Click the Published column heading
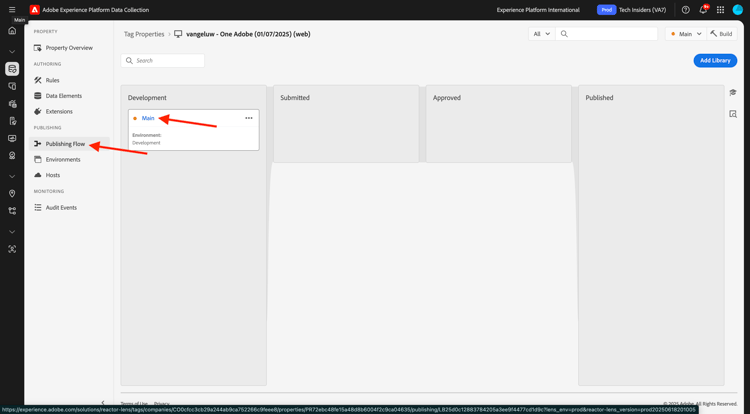Screen dimensions: 750x414 tap(599, 98)
